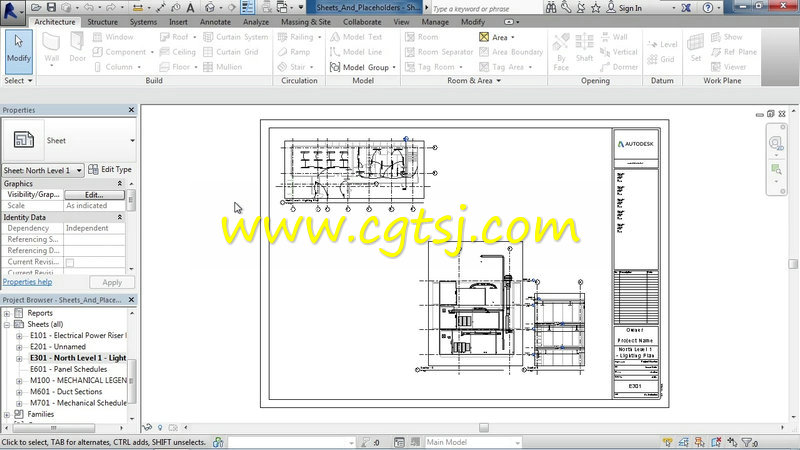Screen dimensions: 800x450
Task: Click the Edit Type button
Action: pyautogui.click(x=110, y=169)
